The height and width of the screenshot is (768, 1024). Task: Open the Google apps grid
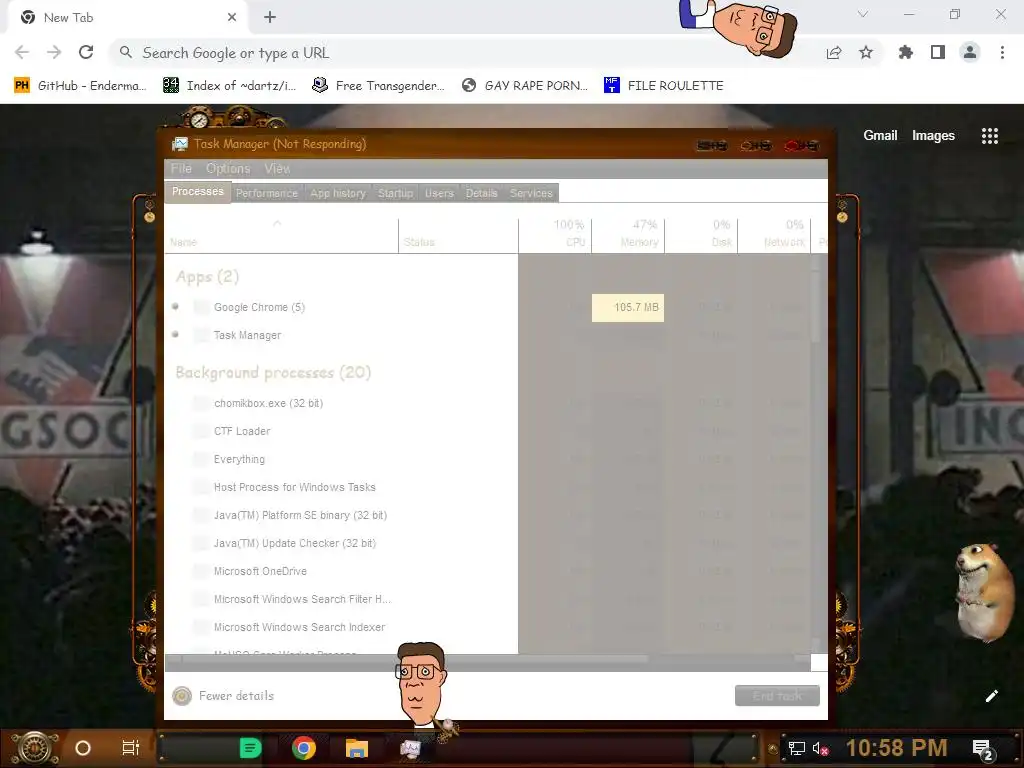(990, 135)
